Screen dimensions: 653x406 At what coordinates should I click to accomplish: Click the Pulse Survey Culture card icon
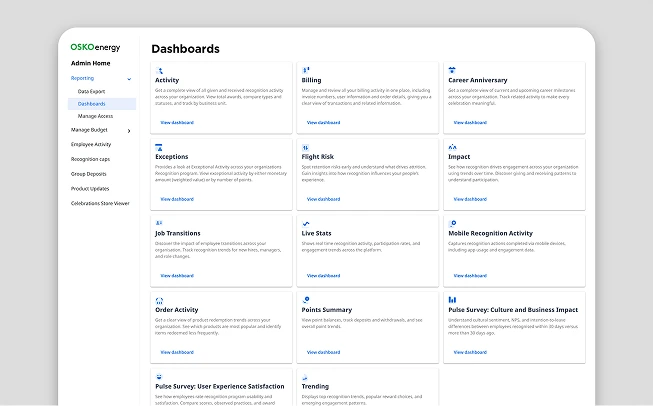point(452,300)
